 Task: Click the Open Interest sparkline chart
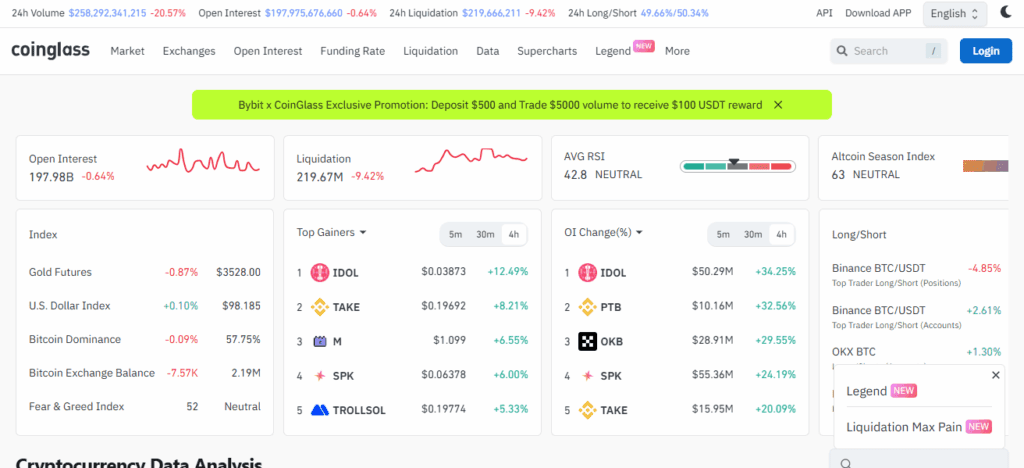[x=203, y=163]
